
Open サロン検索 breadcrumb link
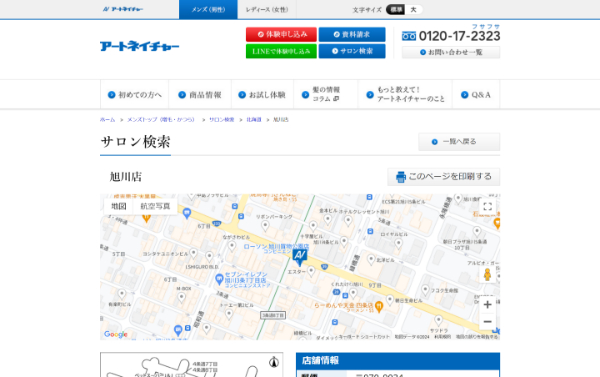222,120
